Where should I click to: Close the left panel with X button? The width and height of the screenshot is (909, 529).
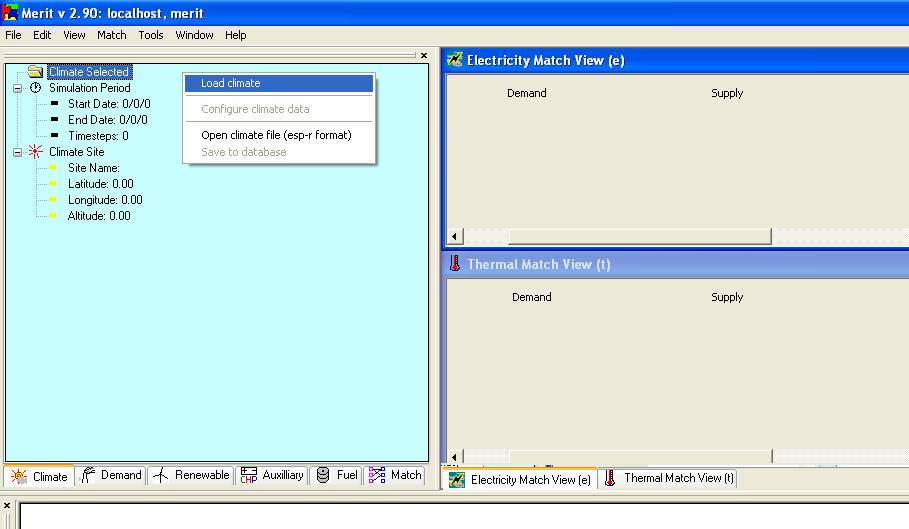click(x=424, y=56)
